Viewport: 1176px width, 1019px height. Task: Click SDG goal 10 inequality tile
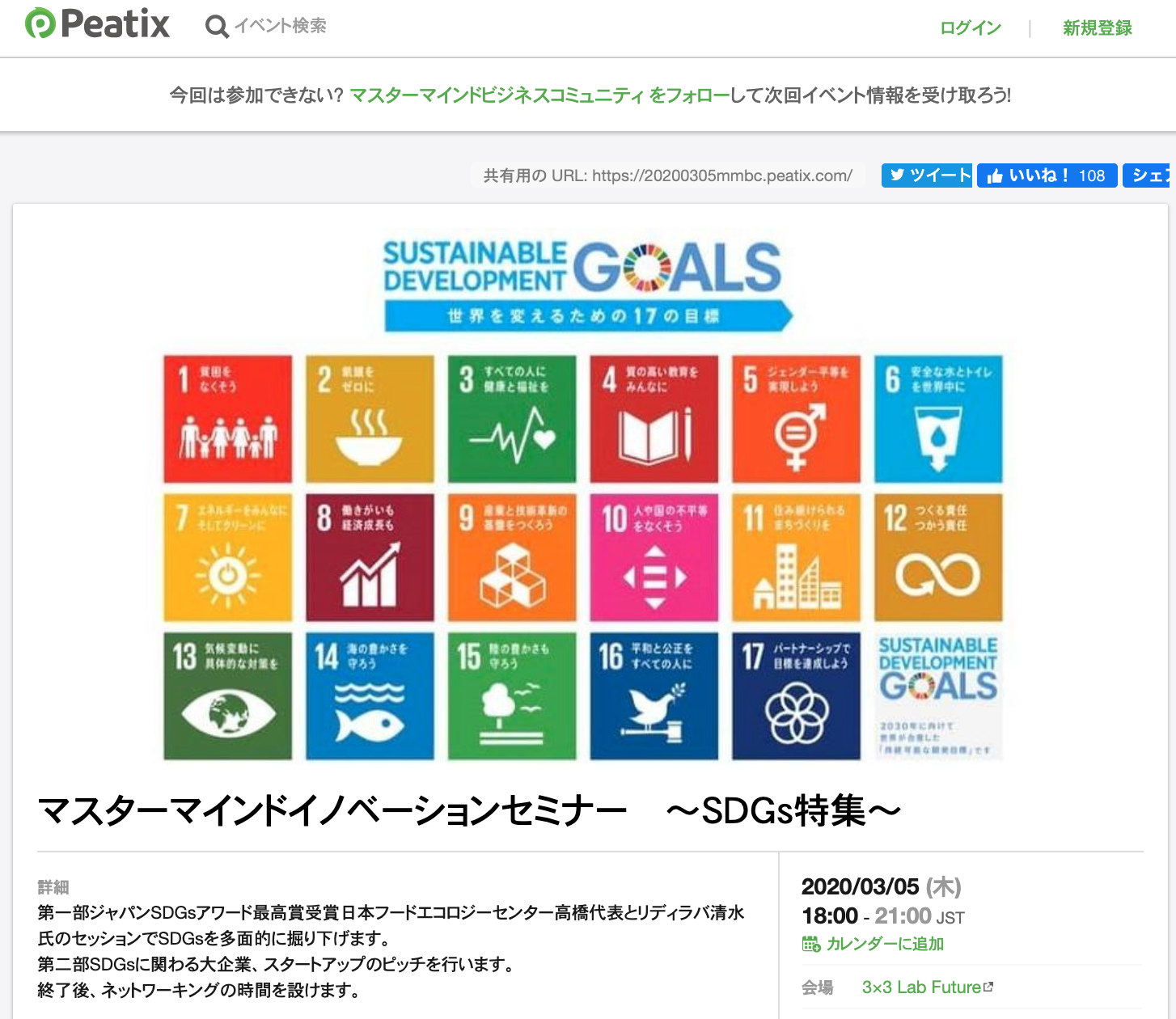coord(654,557)
